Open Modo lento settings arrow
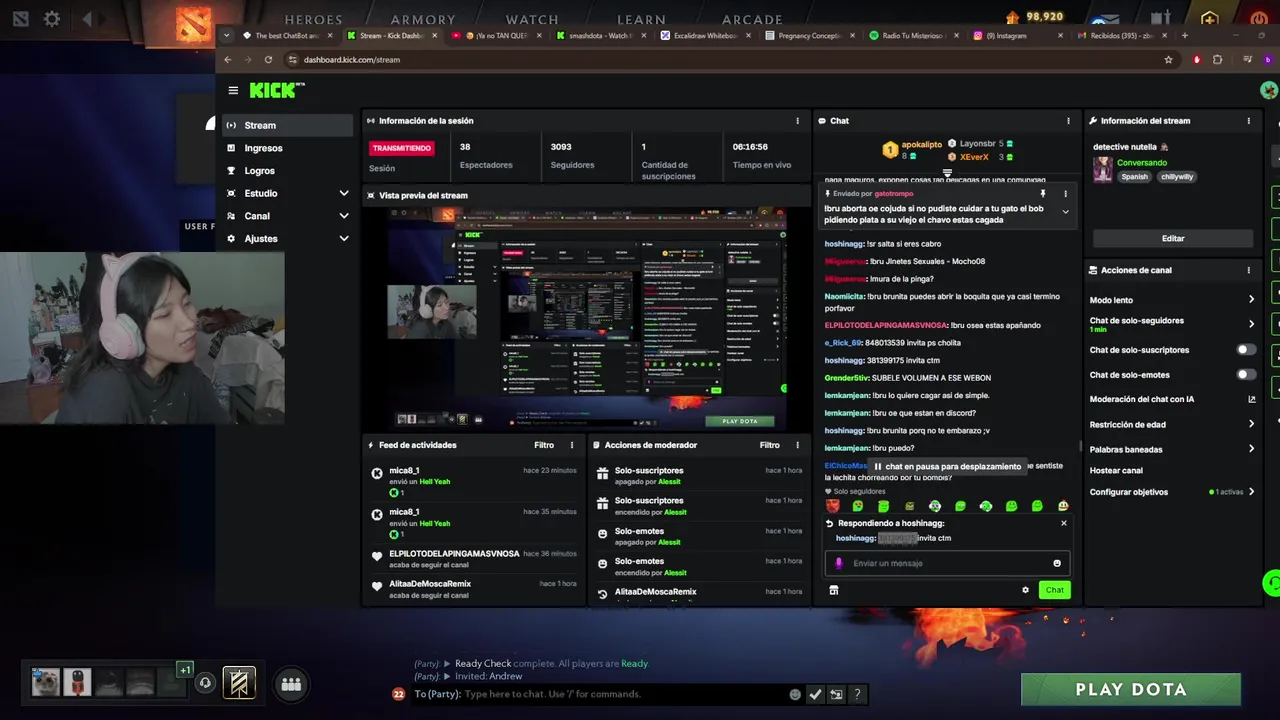 [x=1251, y=300]
